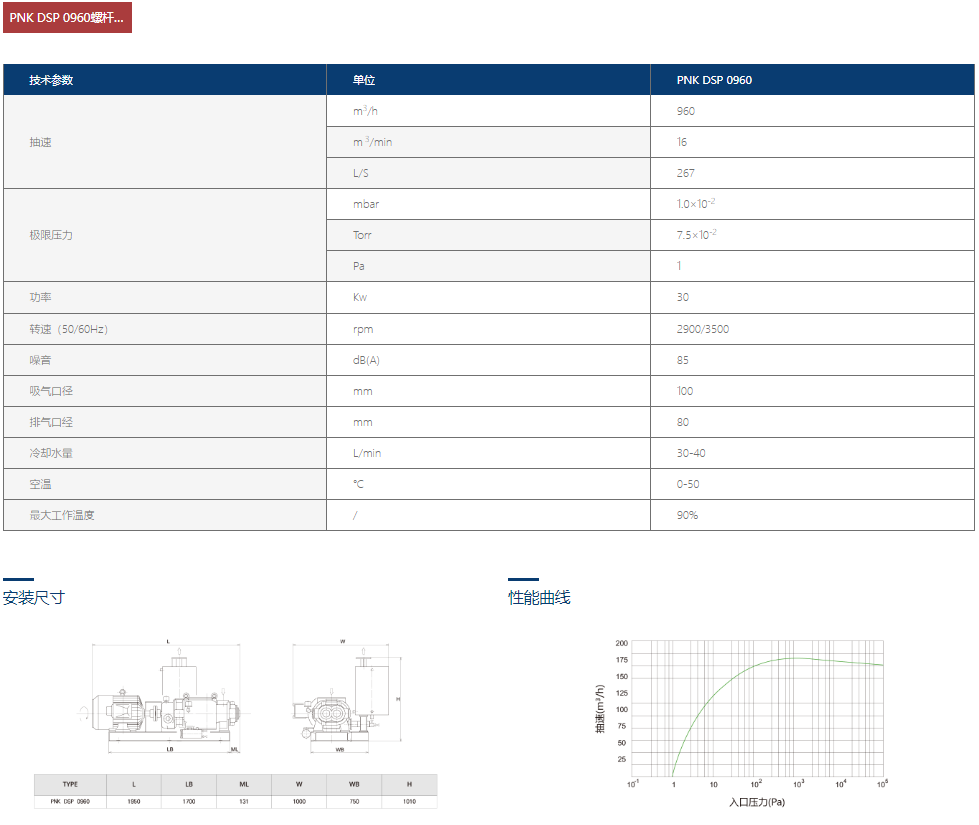The width and height of the screenshot is (979, 825).
Task: Click the 冷却水量 row label
Action: point(51,453)
